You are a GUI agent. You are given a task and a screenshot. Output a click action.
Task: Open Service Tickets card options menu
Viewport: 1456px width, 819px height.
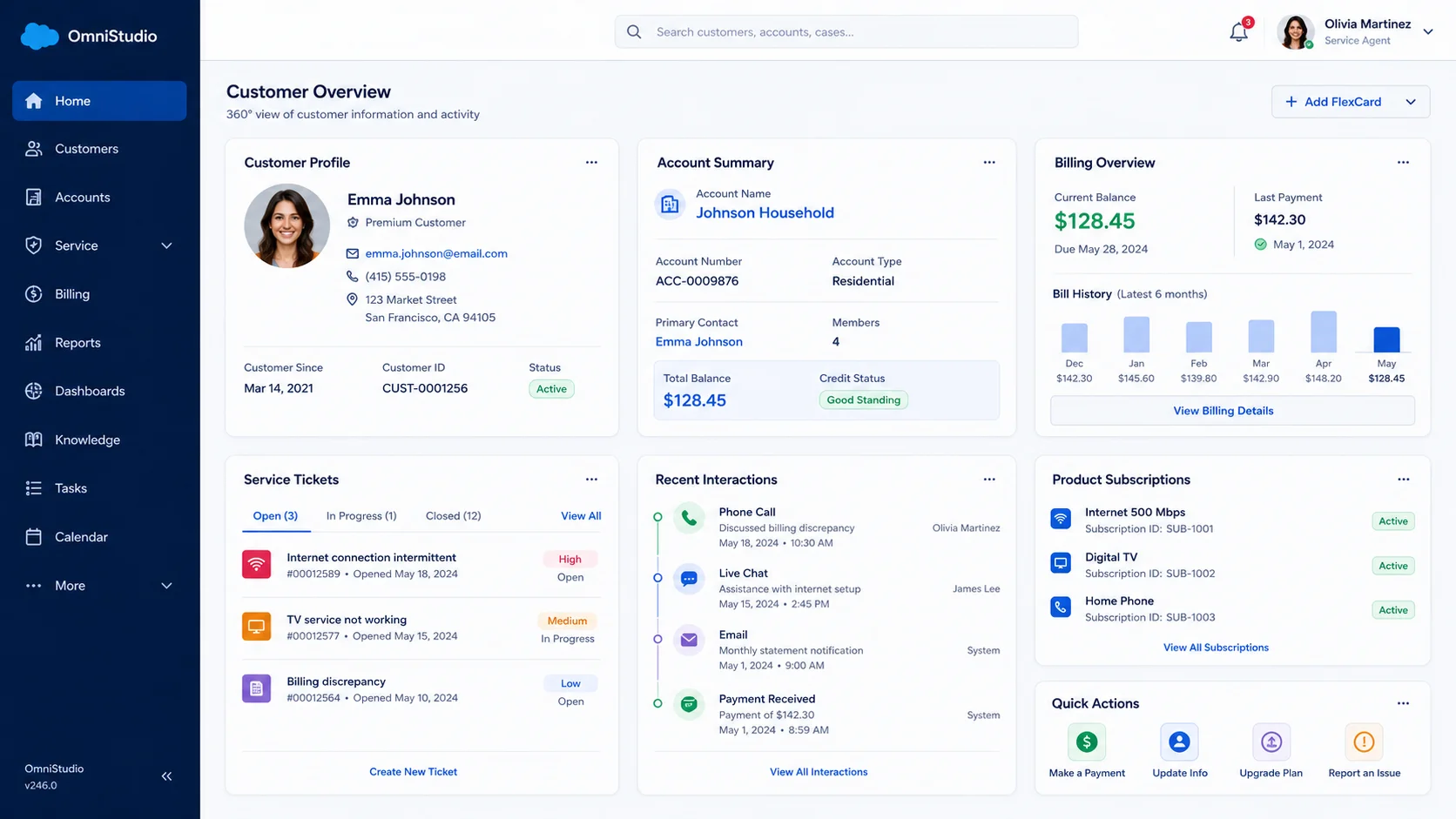(x=591, y=480)
